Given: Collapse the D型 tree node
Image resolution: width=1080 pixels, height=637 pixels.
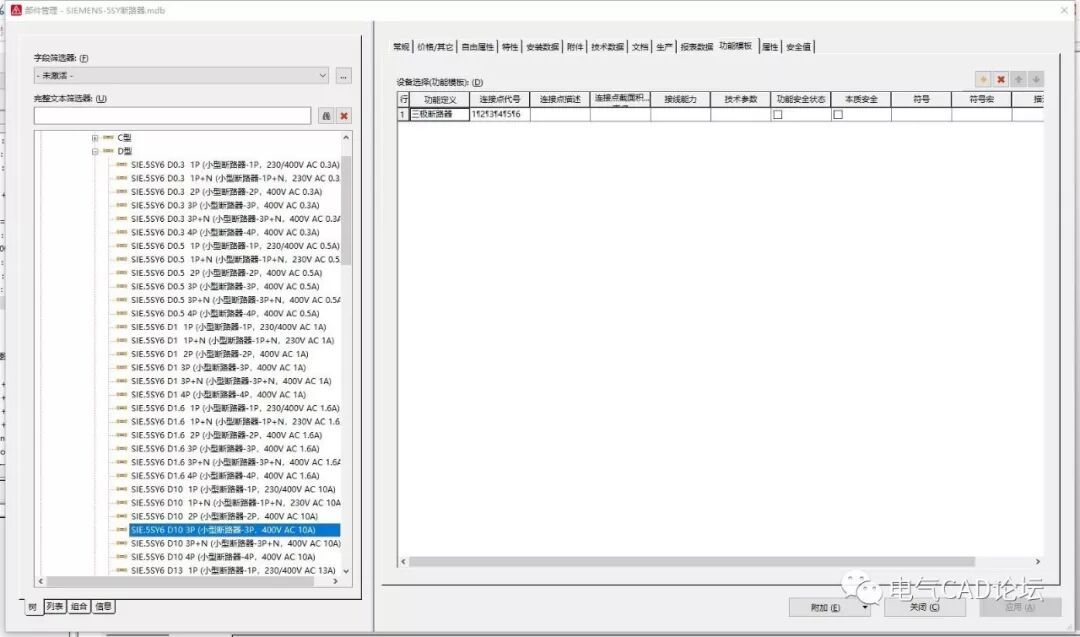Looking at the screenshot, I should (x=95, y=152).
